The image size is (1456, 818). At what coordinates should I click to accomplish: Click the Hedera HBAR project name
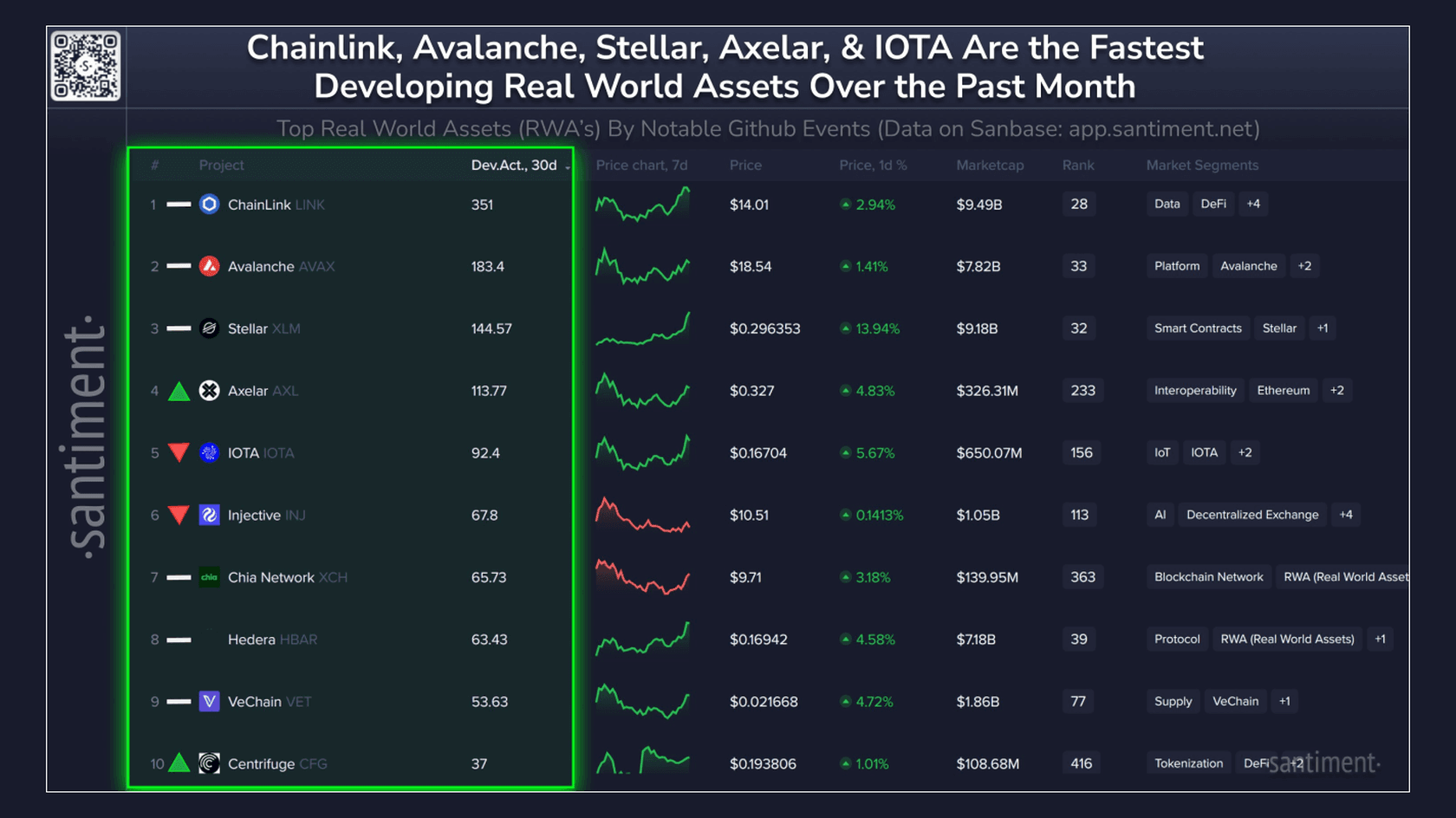coord(272,639)
